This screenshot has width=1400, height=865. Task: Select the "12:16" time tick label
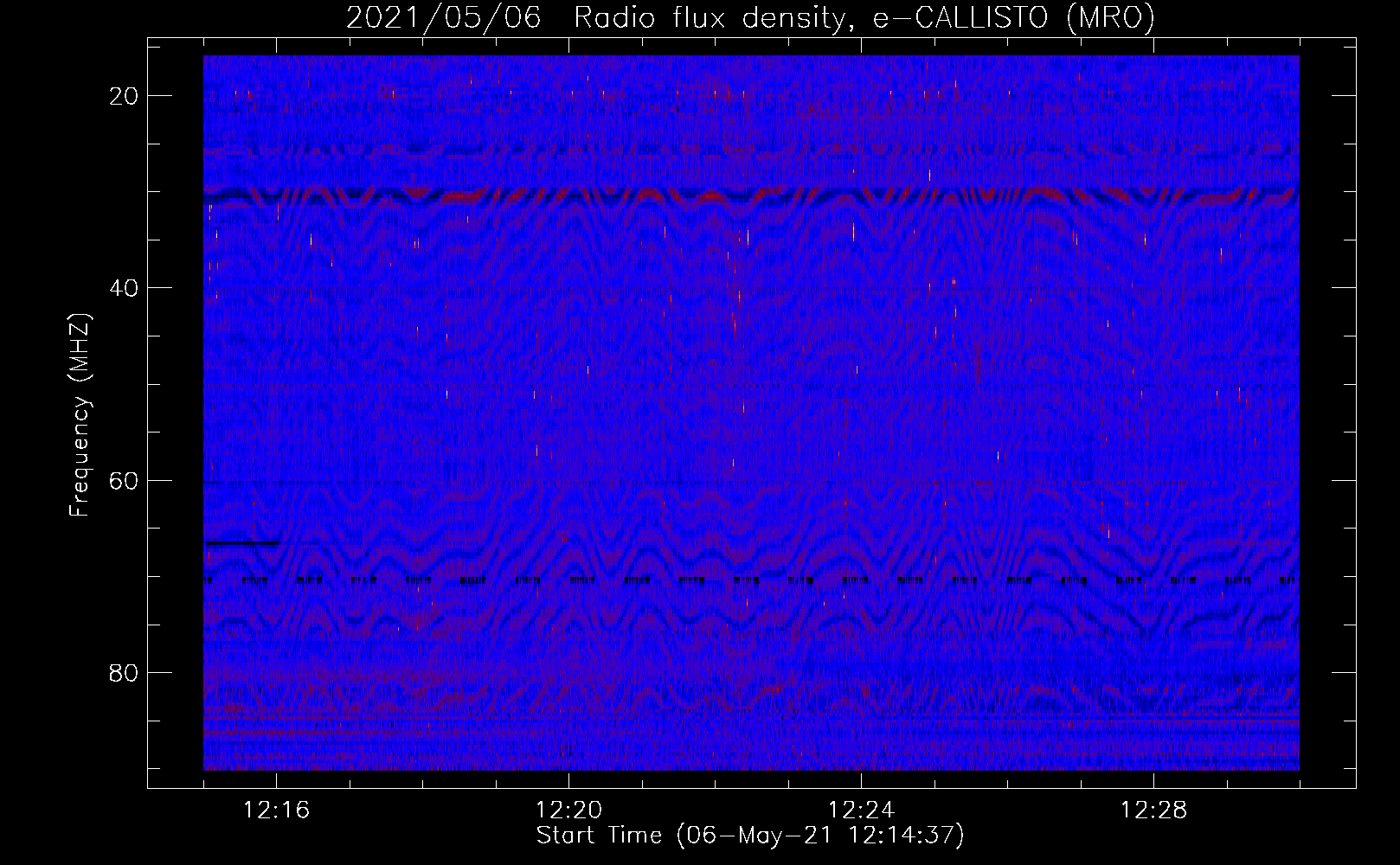tap(276, 810)
